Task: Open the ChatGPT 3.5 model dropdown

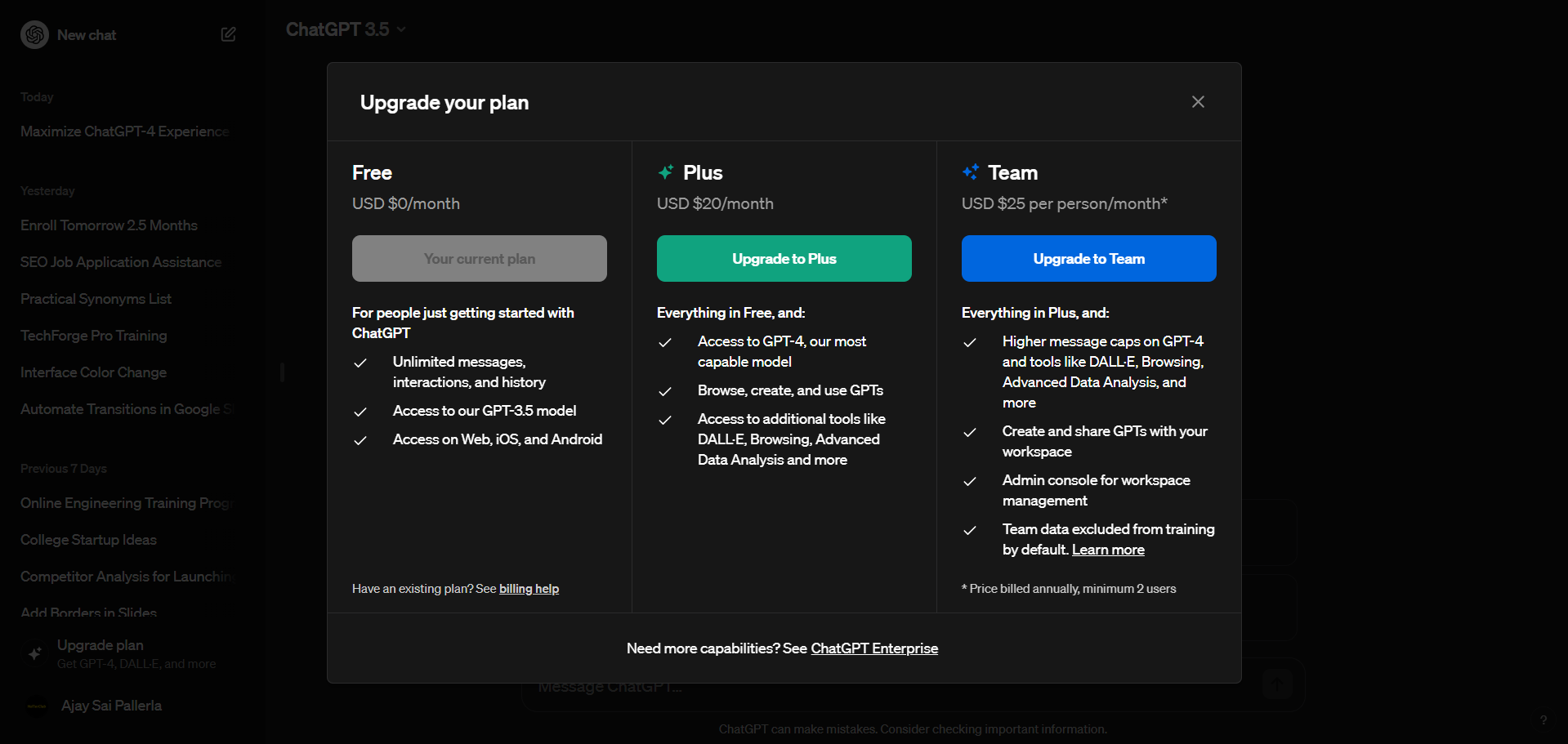Action: point(346,29)
